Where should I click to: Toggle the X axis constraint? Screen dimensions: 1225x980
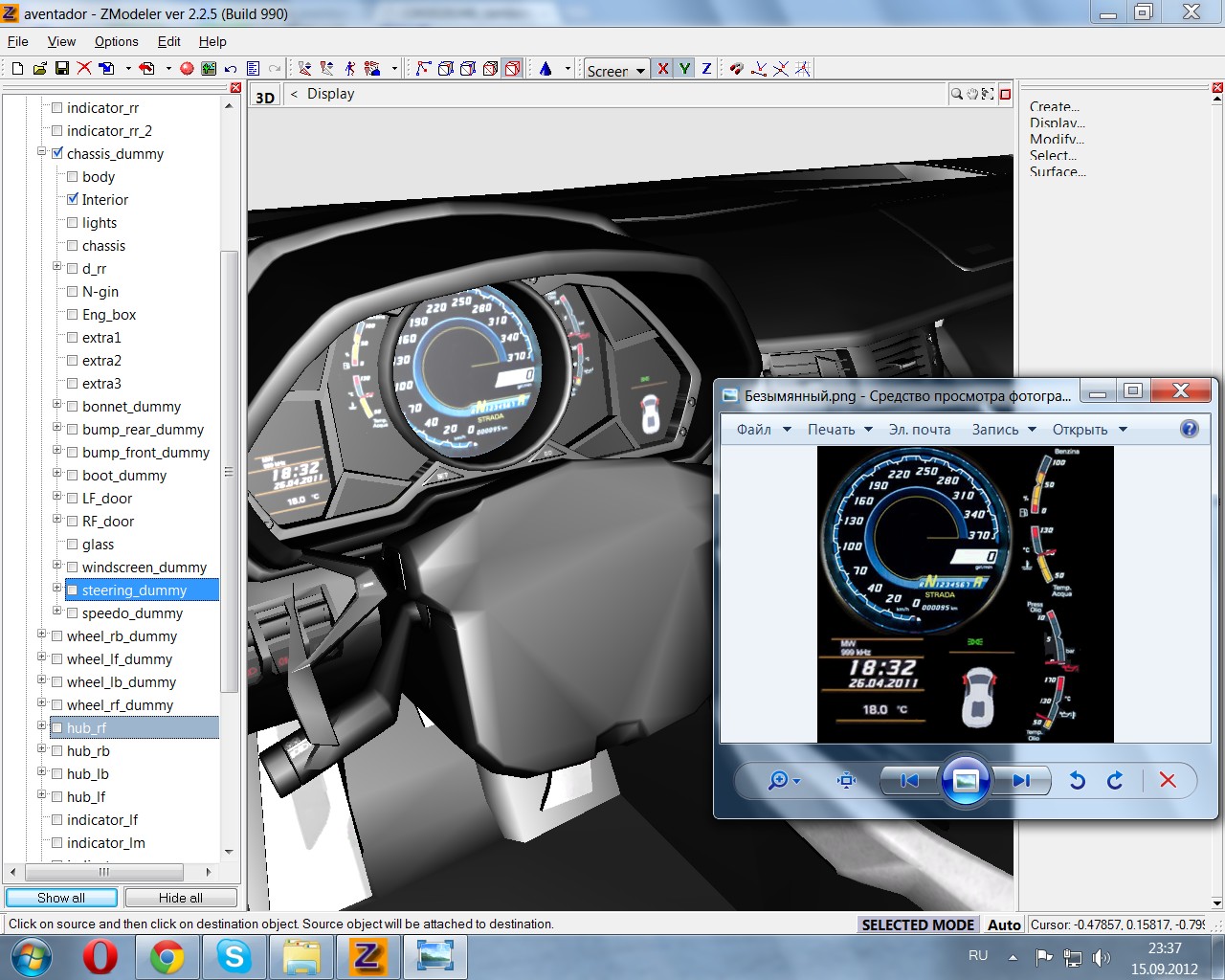(x=662, y=68)
